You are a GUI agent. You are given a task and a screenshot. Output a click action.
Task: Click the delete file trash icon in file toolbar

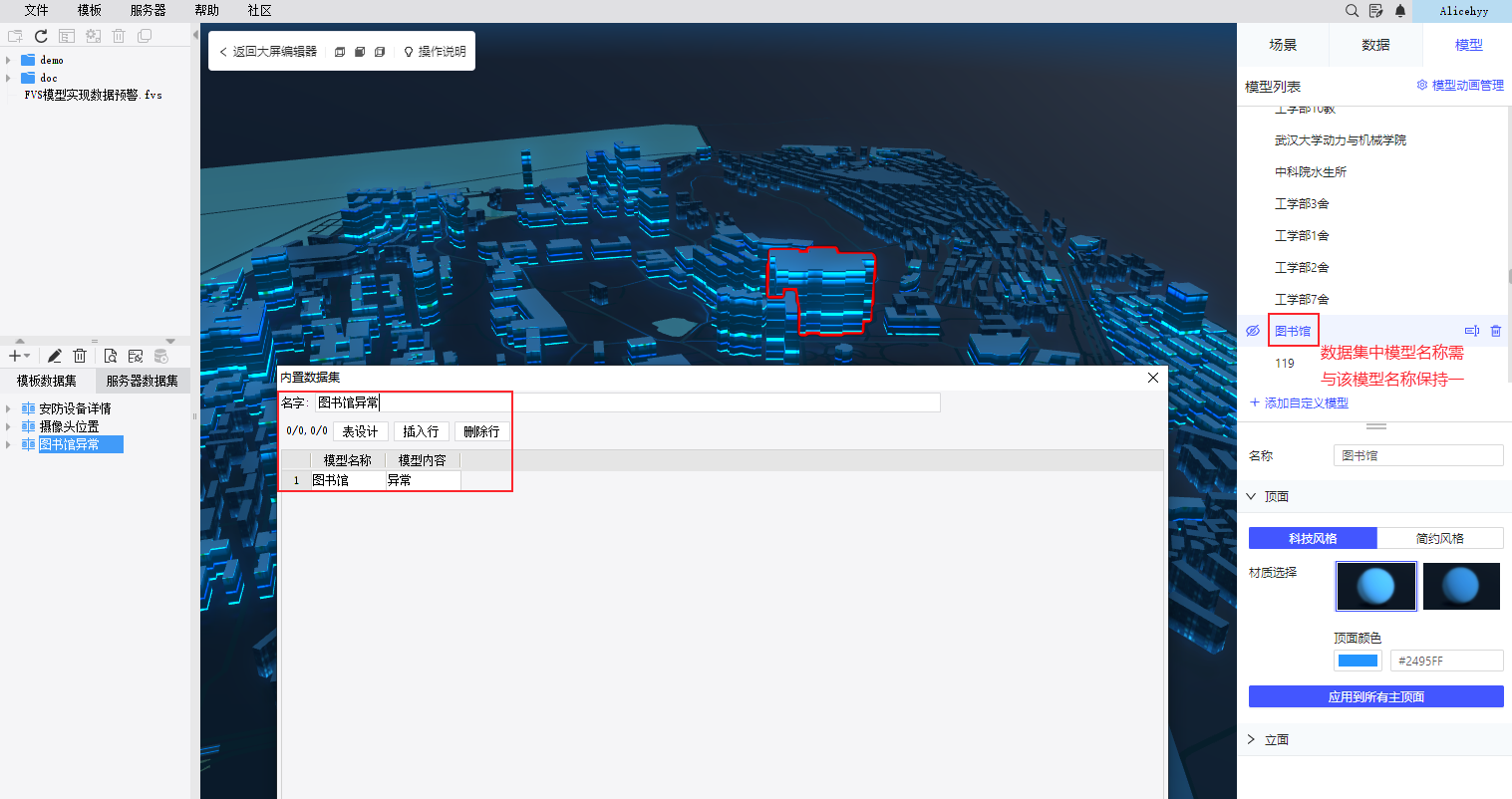[x=119, y=36]
